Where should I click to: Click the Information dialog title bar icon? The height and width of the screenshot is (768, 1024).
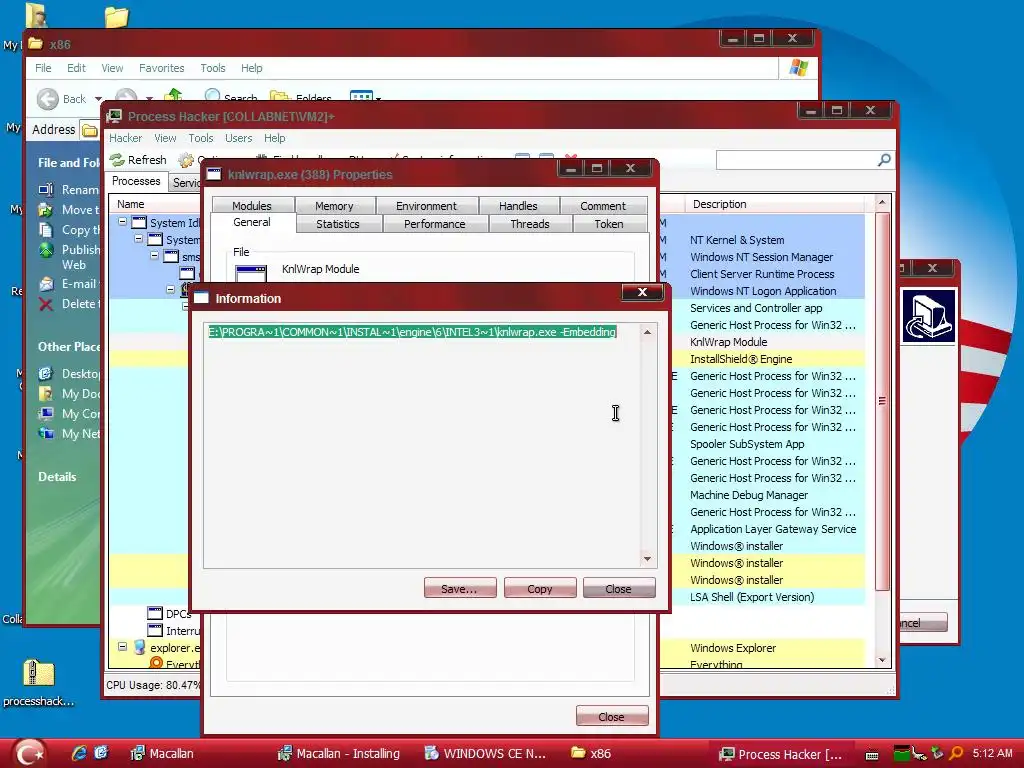coord(201,298)
